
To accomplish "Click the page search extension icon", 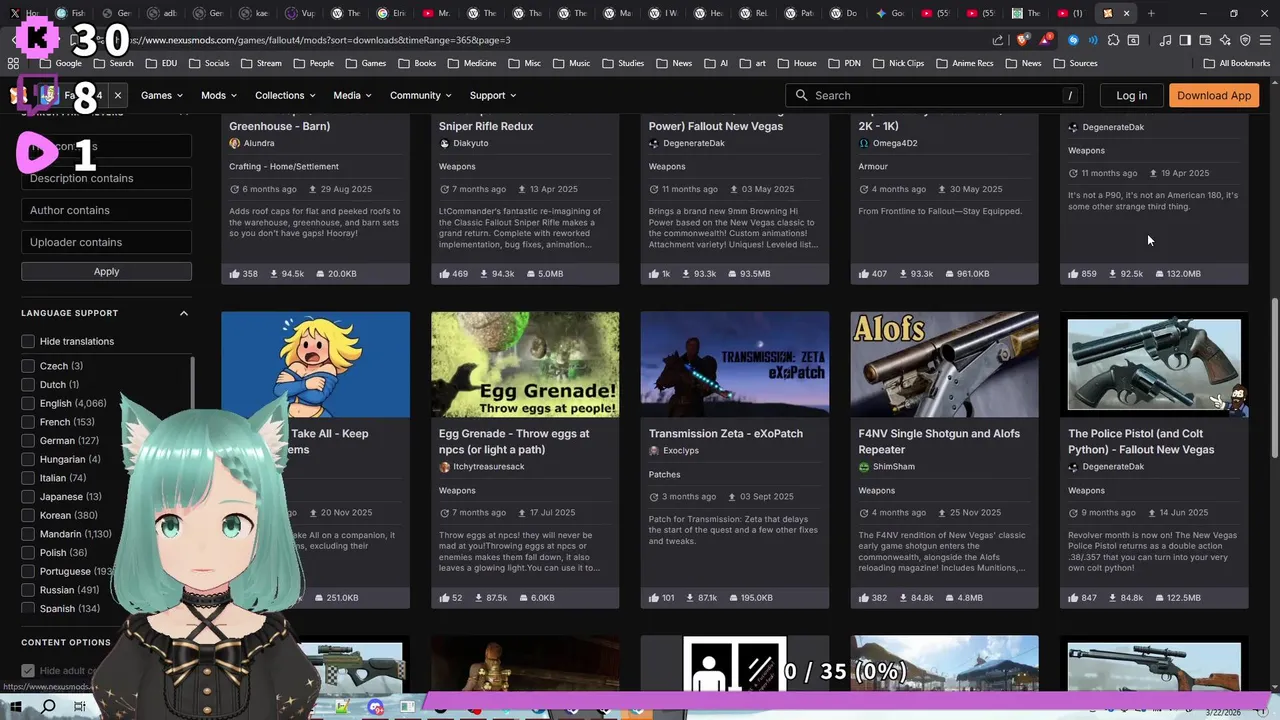I will [x=1133, y=40].
